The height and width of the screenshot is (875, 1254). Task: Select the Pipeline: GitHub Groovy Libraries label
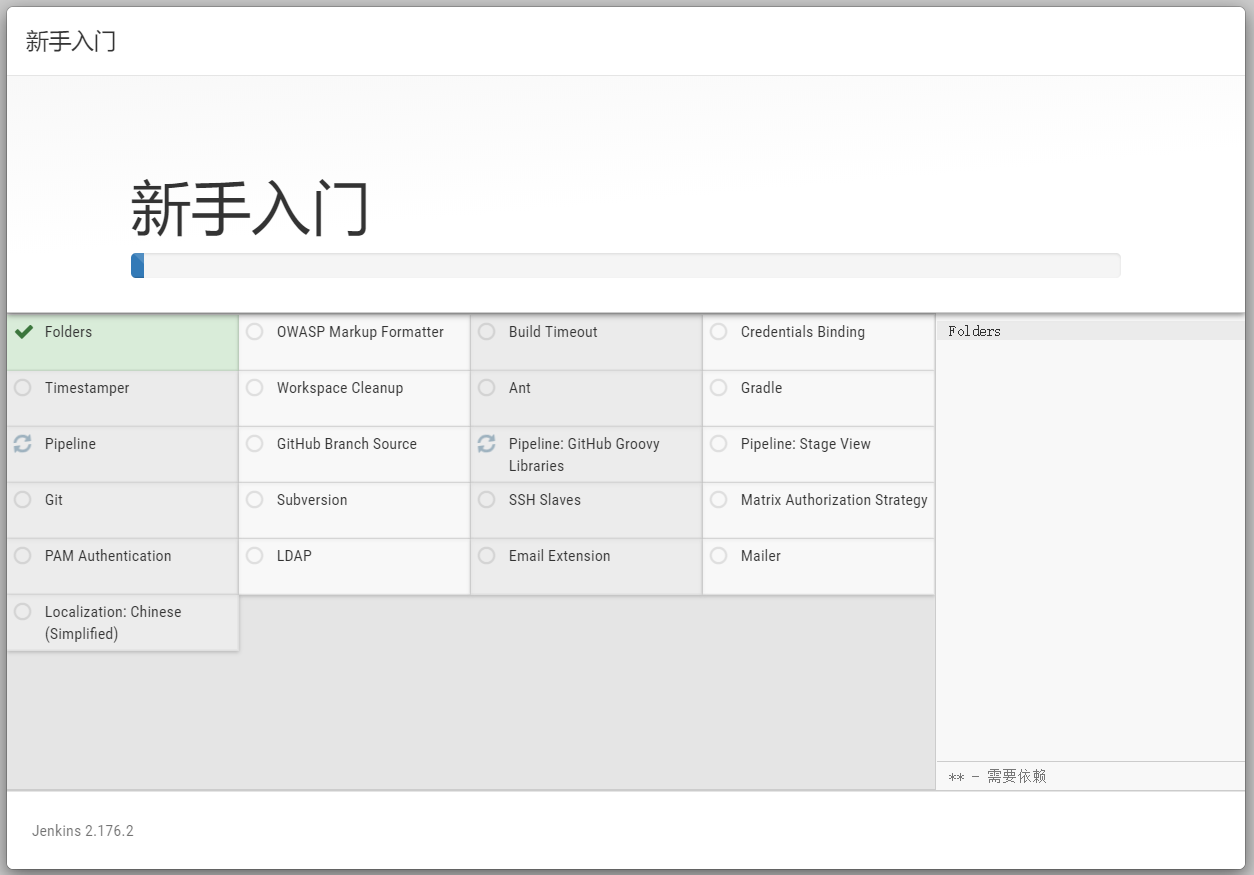584,455
